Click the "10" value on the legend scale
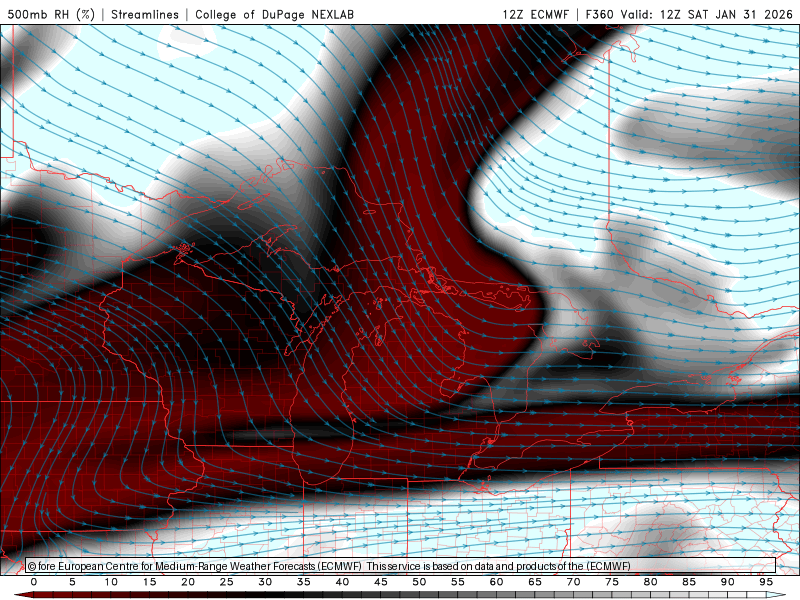The height and width of the screenshot is (600, 800). click(x=111, y=582)
